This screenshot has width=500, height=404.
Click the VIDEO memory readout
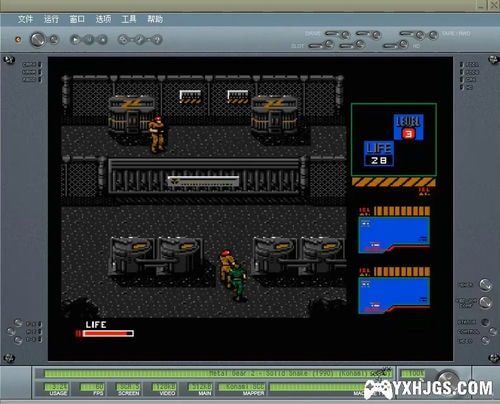164,387
